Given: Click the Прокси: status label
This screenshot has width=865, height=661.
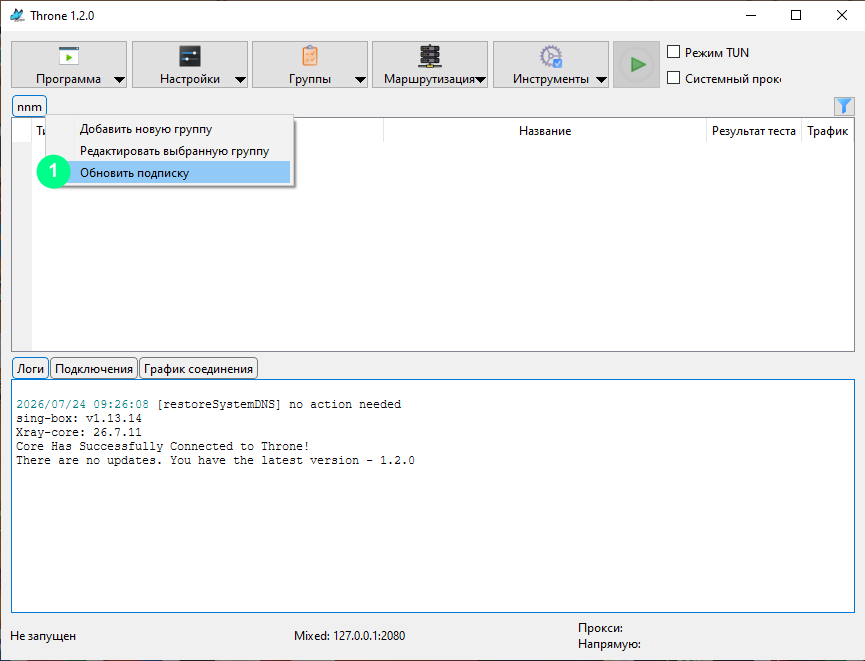Looking at the screenshot, I should 600,628.
